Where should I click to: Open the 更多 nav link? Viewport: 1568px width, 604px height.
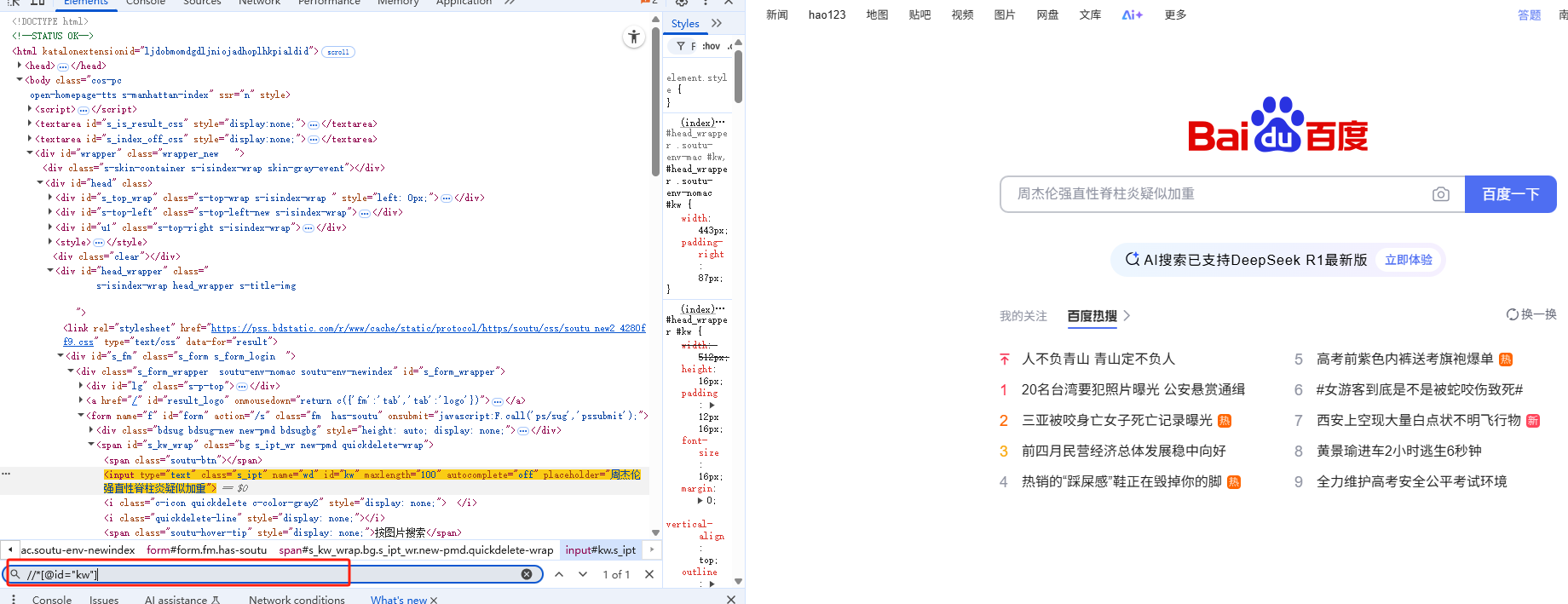point(1176,14)
